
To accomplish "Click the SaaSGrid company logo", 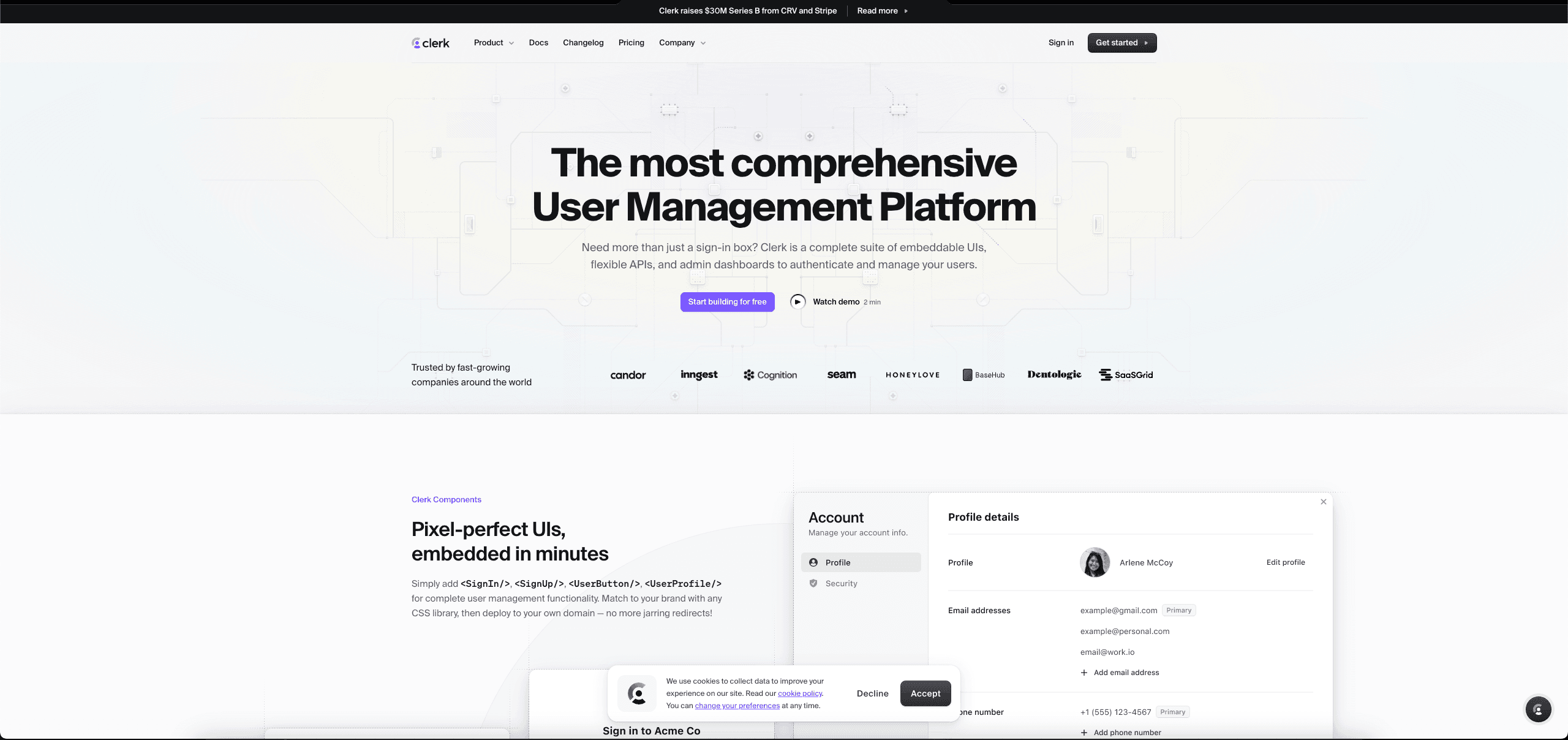I will pos(1126,375).
